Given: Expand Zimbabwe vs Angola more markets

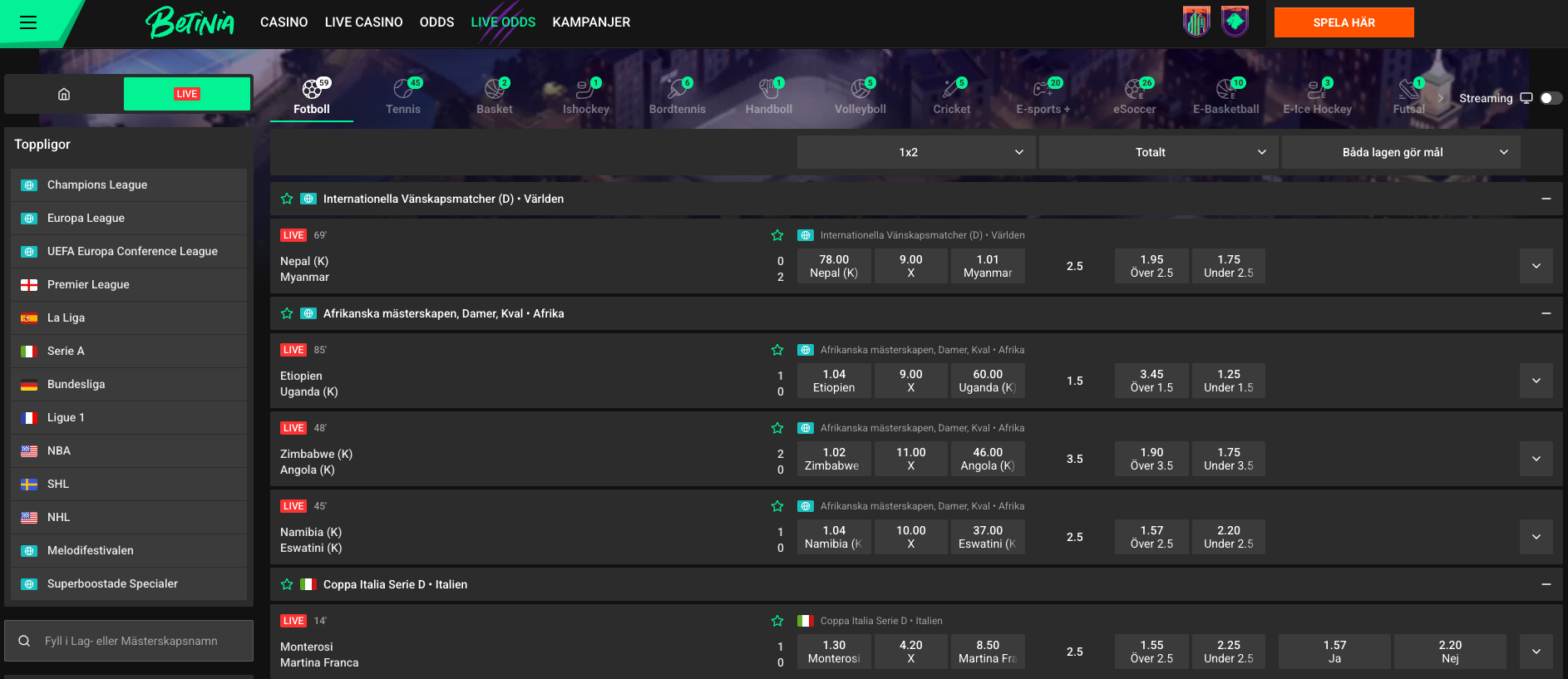Looking at the screenshot, I should click(x=1536, y=459).
